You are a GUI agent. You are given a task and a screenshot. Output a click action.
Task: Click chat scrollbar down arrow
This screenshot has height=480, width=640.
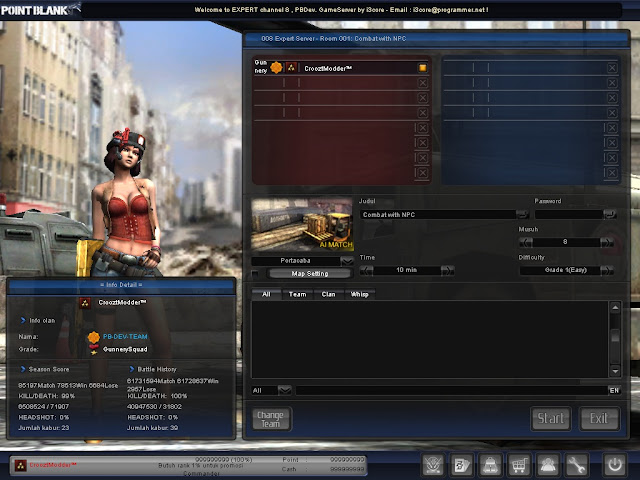615,371
